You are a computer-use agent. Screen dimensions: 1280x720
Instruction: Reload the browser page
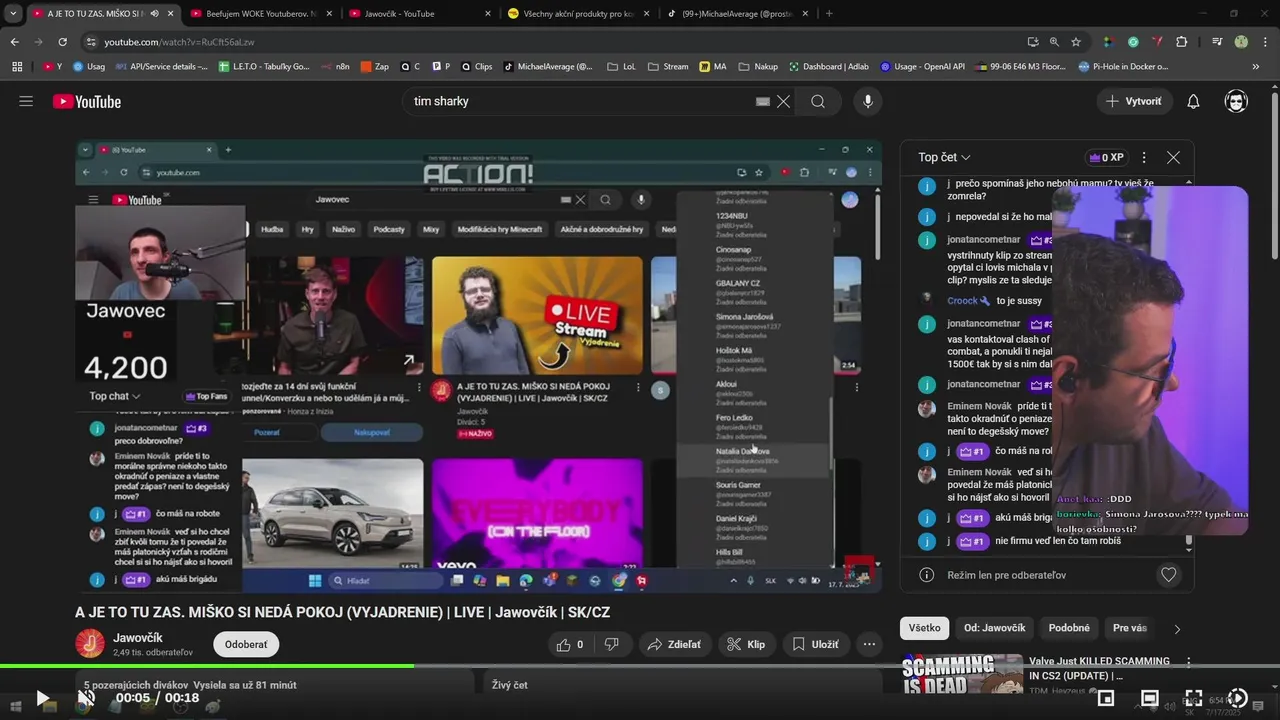(62, 42)
